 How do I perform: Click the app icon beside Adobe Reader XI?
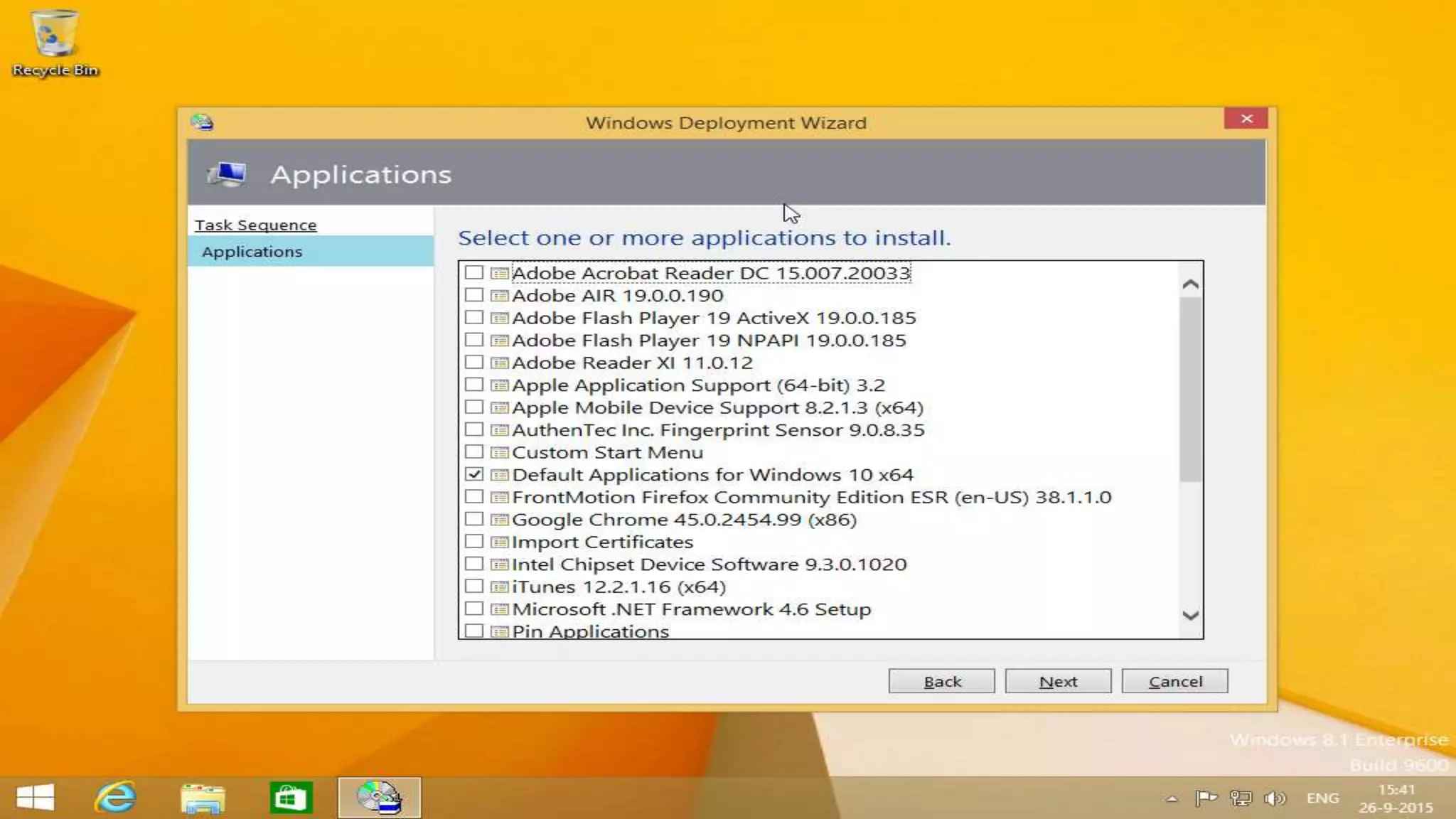pyautogui.click(x=500, y=363)
